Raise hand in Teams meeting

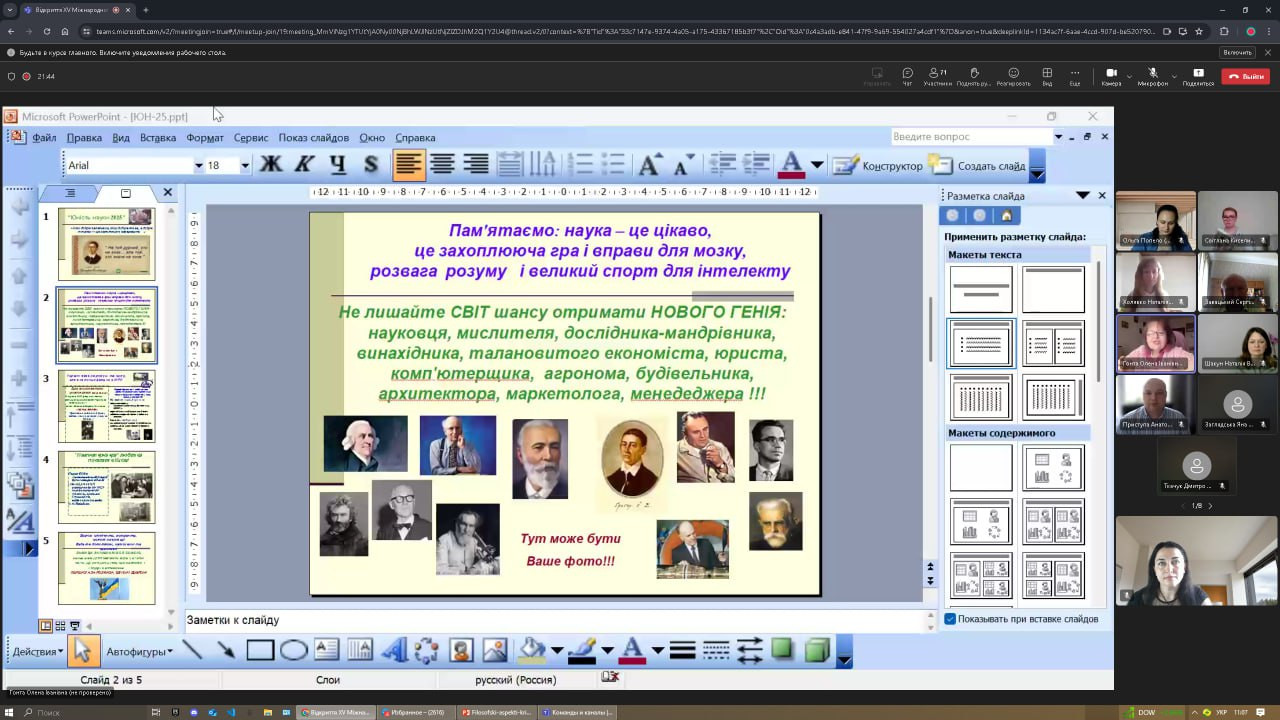pos(974,76)
